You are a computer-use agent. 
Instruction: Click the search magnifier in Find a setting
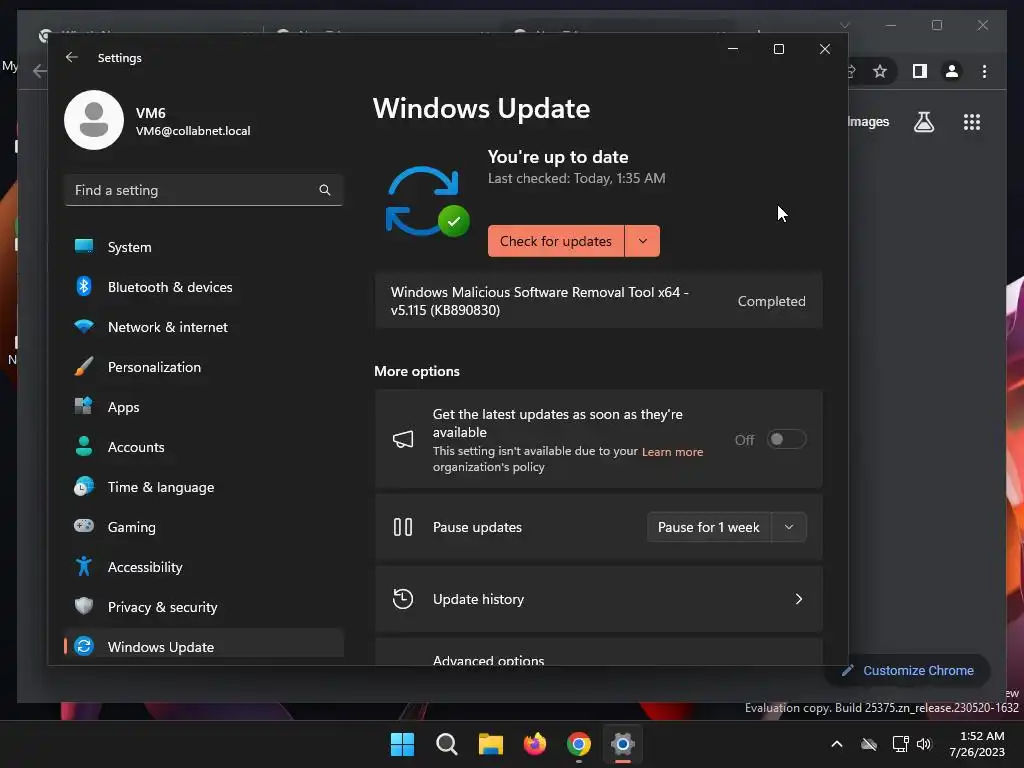(x=325, y=190)
